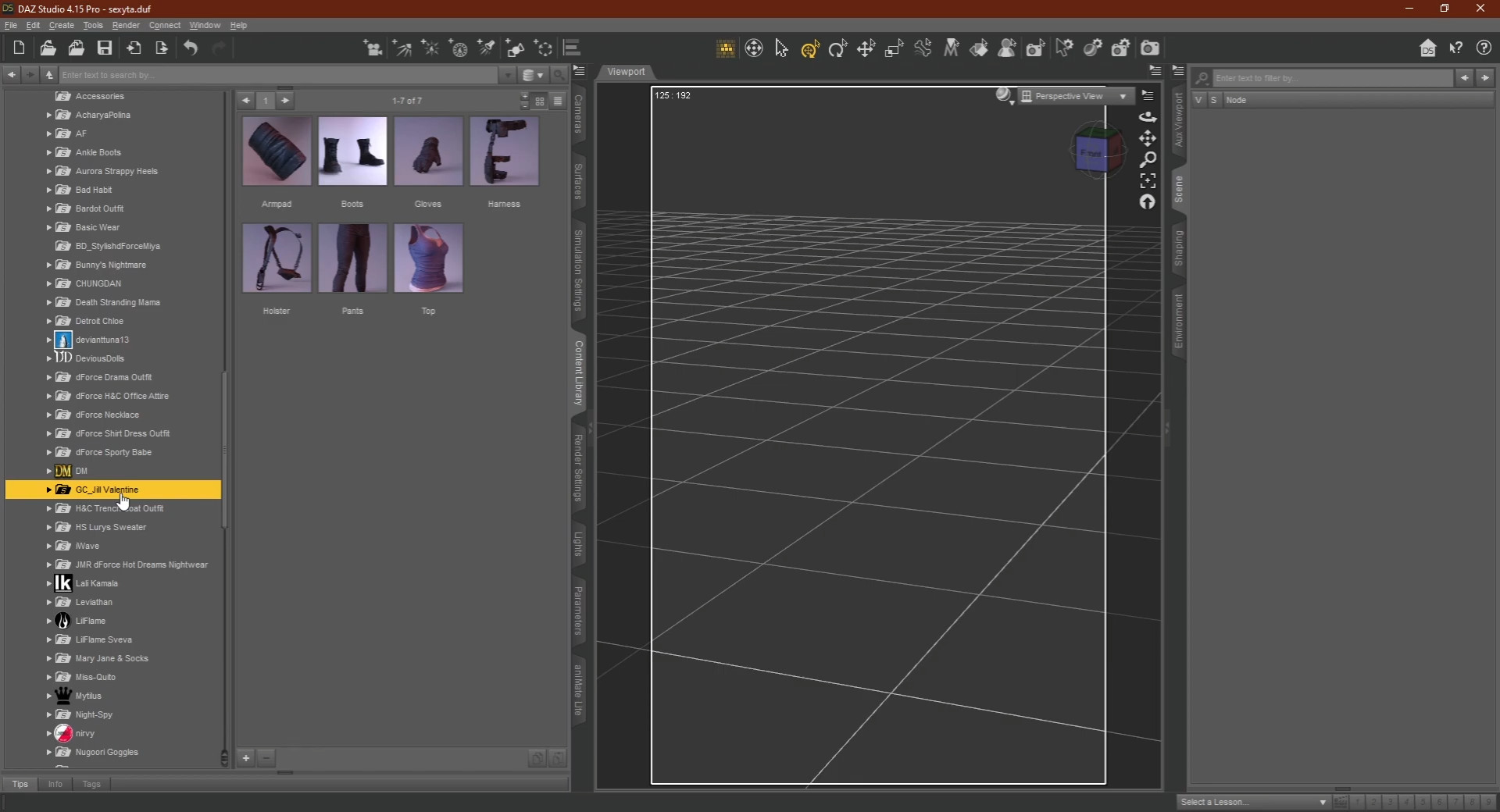
Task: Select the Harness thumbnail
Action: coord(504,151)
